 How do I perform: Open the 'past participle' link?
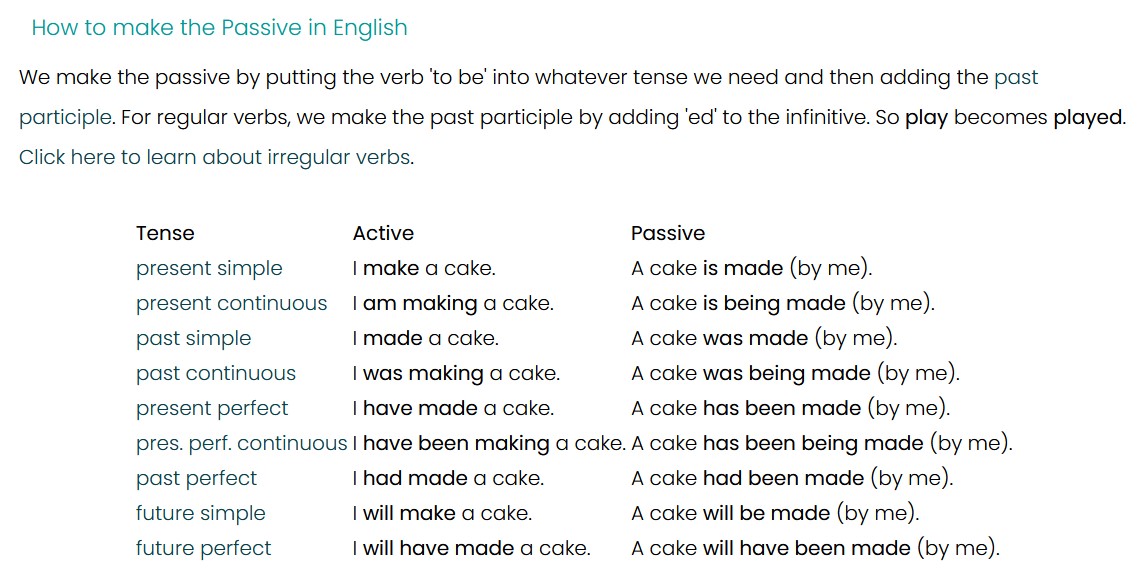click(x=65, y=117)
